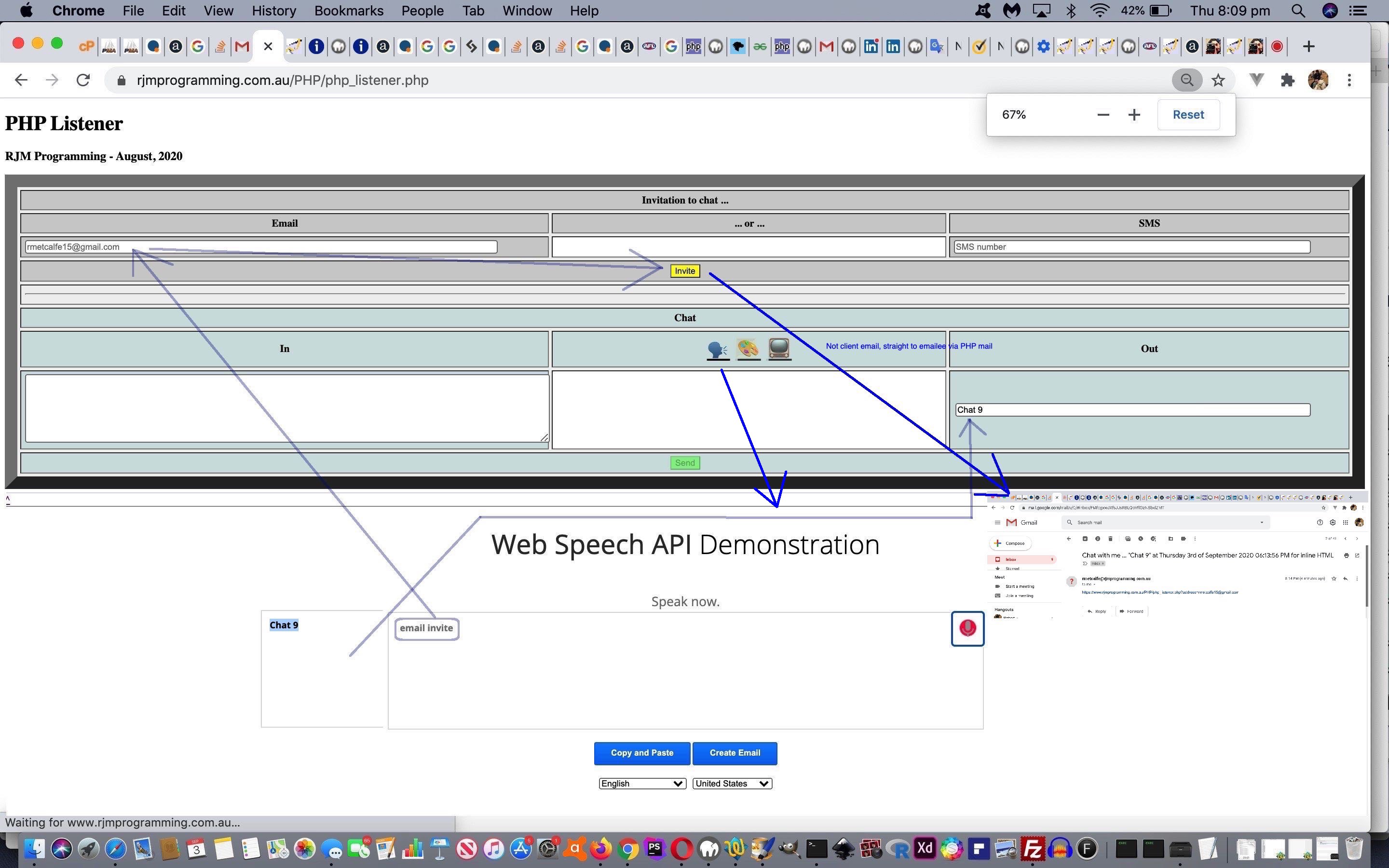Open the Bookmarks menu
The image size is (1389, 868).
348,11
